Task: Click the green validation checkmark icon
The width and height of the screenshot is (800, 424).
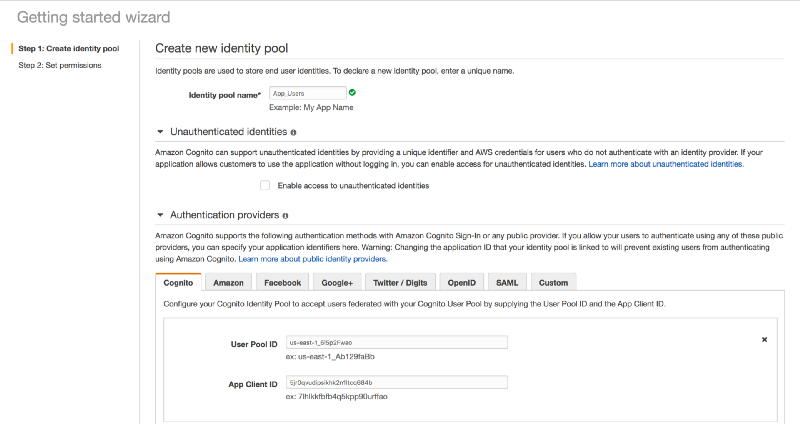Action: (x=352, y=93)
